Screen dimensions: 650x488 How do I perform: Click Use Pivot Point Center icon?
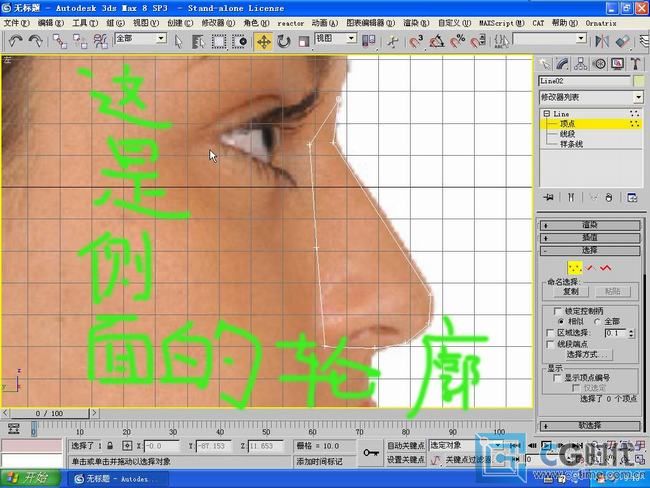tap(369, 41)
